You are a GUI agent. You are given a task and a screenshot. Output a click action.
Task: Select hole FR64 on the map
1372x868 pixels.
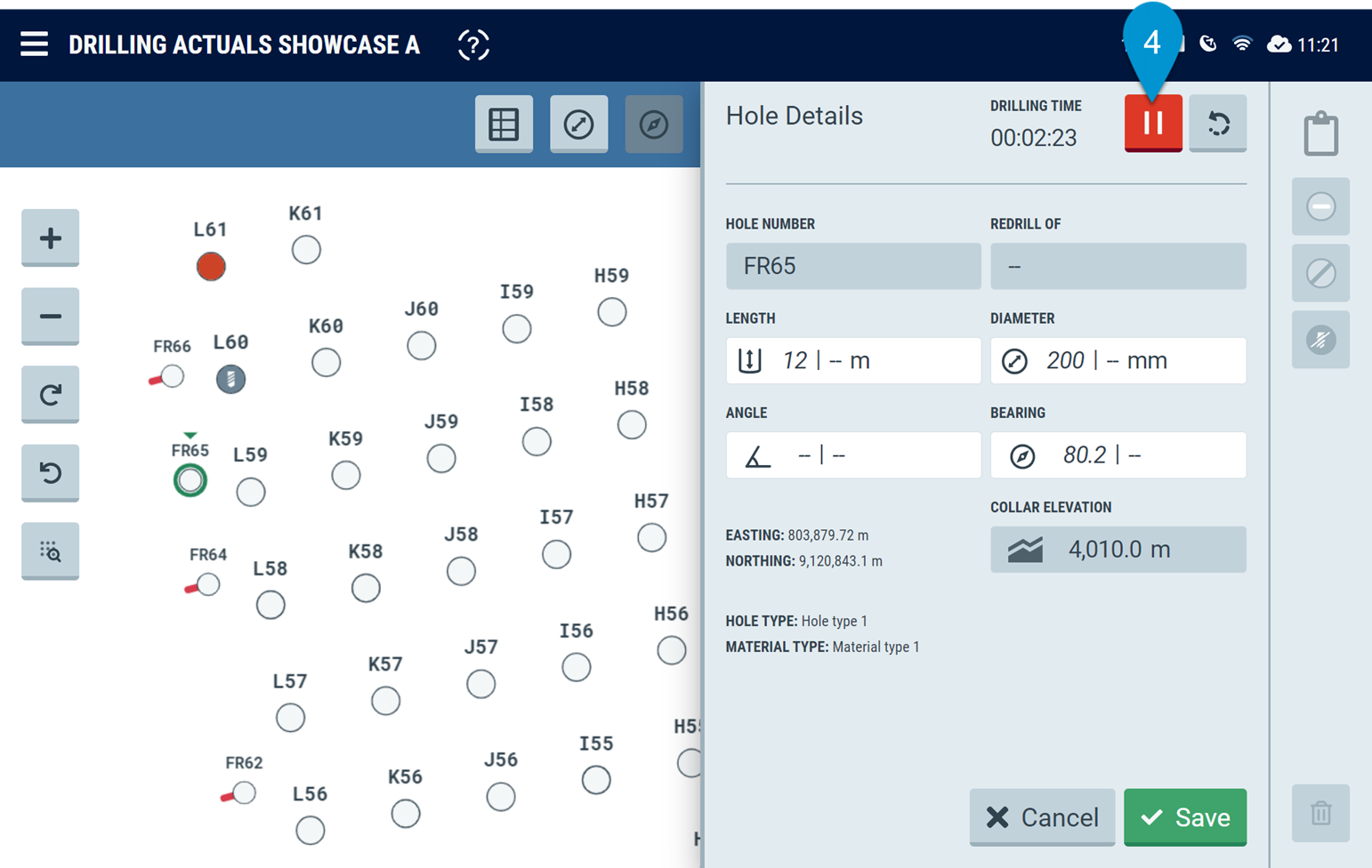208,584
